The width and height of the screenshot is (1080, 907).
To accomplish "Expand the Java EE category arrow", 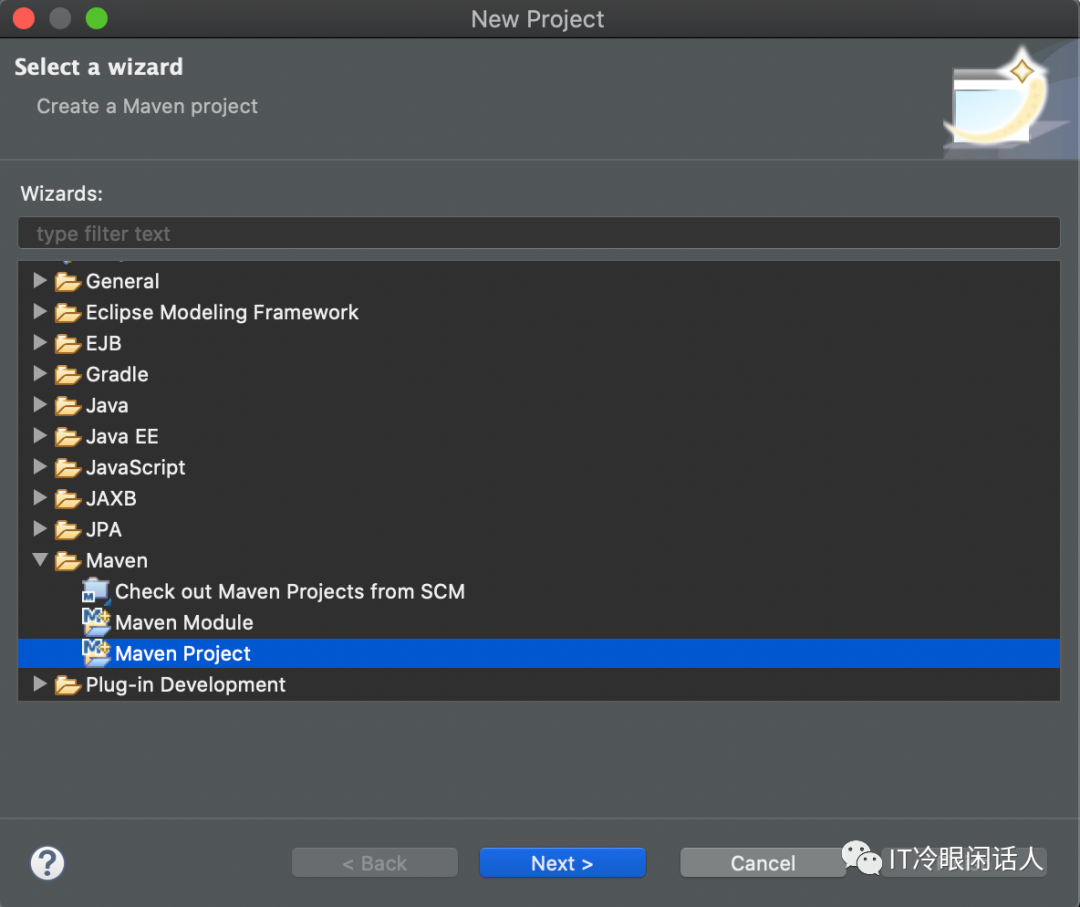I will tap(40, 435).
